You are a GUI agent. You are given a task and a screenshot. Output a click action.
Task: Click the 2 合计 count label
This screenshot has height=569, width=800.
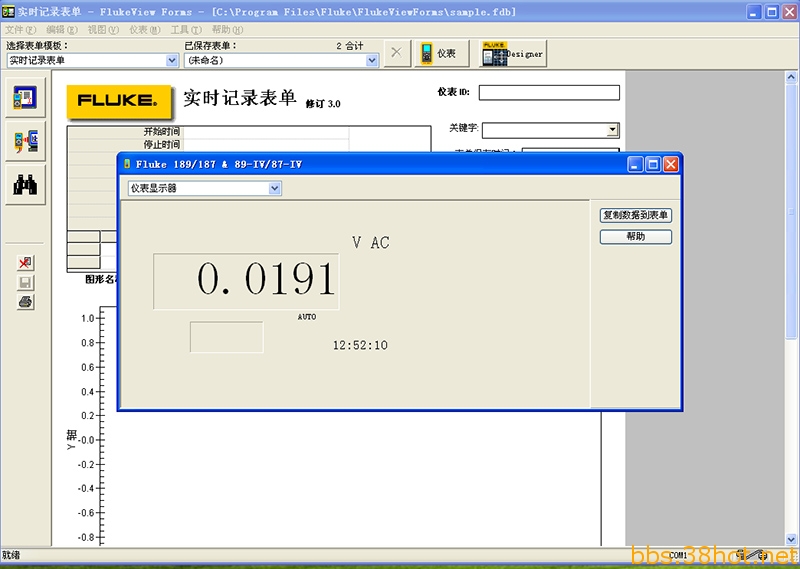pyautogui.click(x=350, y=46)
